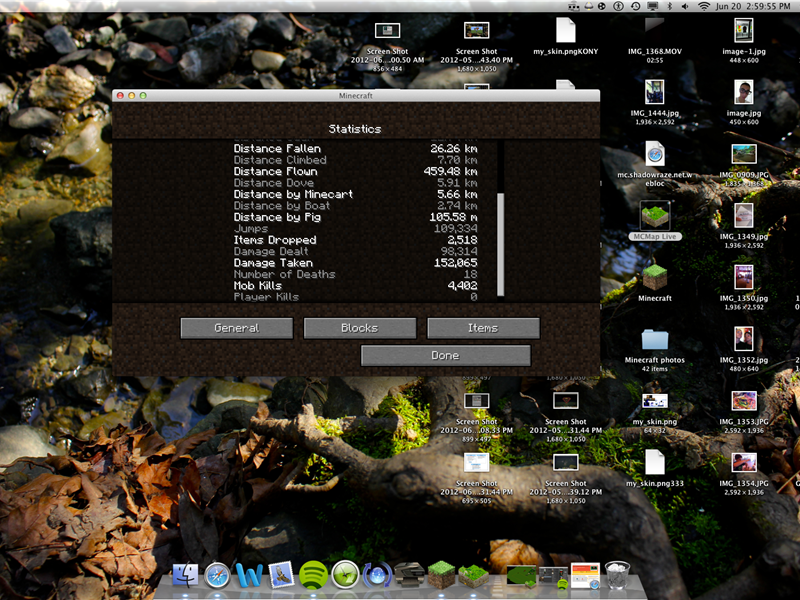The height and width of the screenshot is (600, 800).
Task: Open the Wi-Fi menu in the menu bar
Action: (x=704, y=6)
